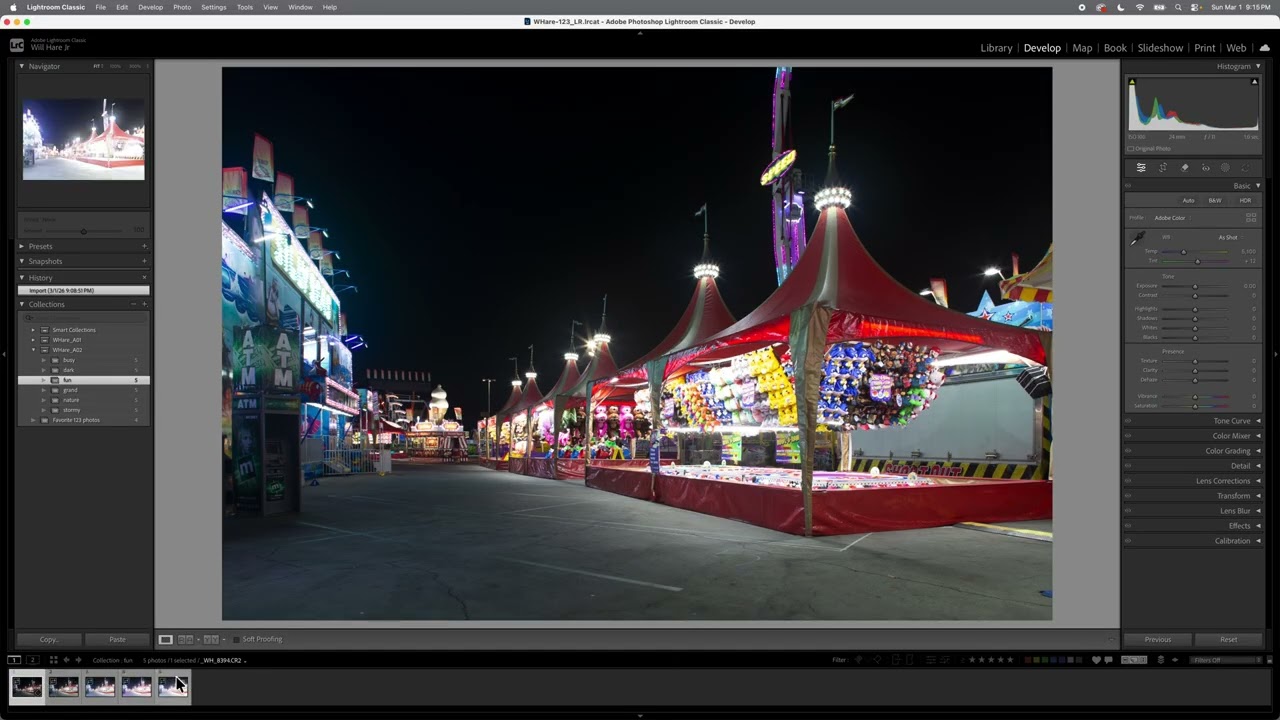This screenshot has width=1280, height=720.
Task: Open the Profile Browser grid icon
Action: pyautogui.click(x=1251, y=217)
